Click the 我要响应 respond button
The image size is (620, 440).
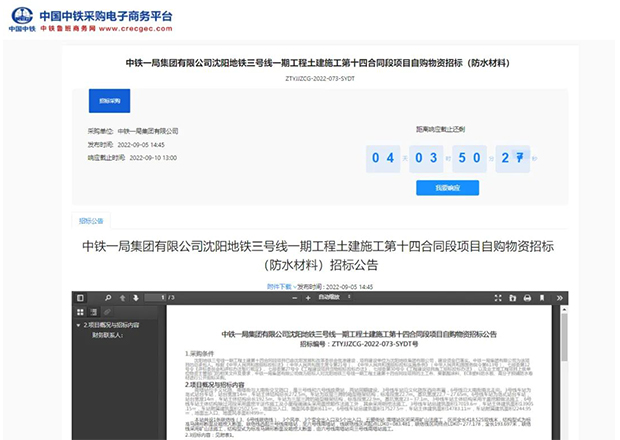[x=447, y=188]
